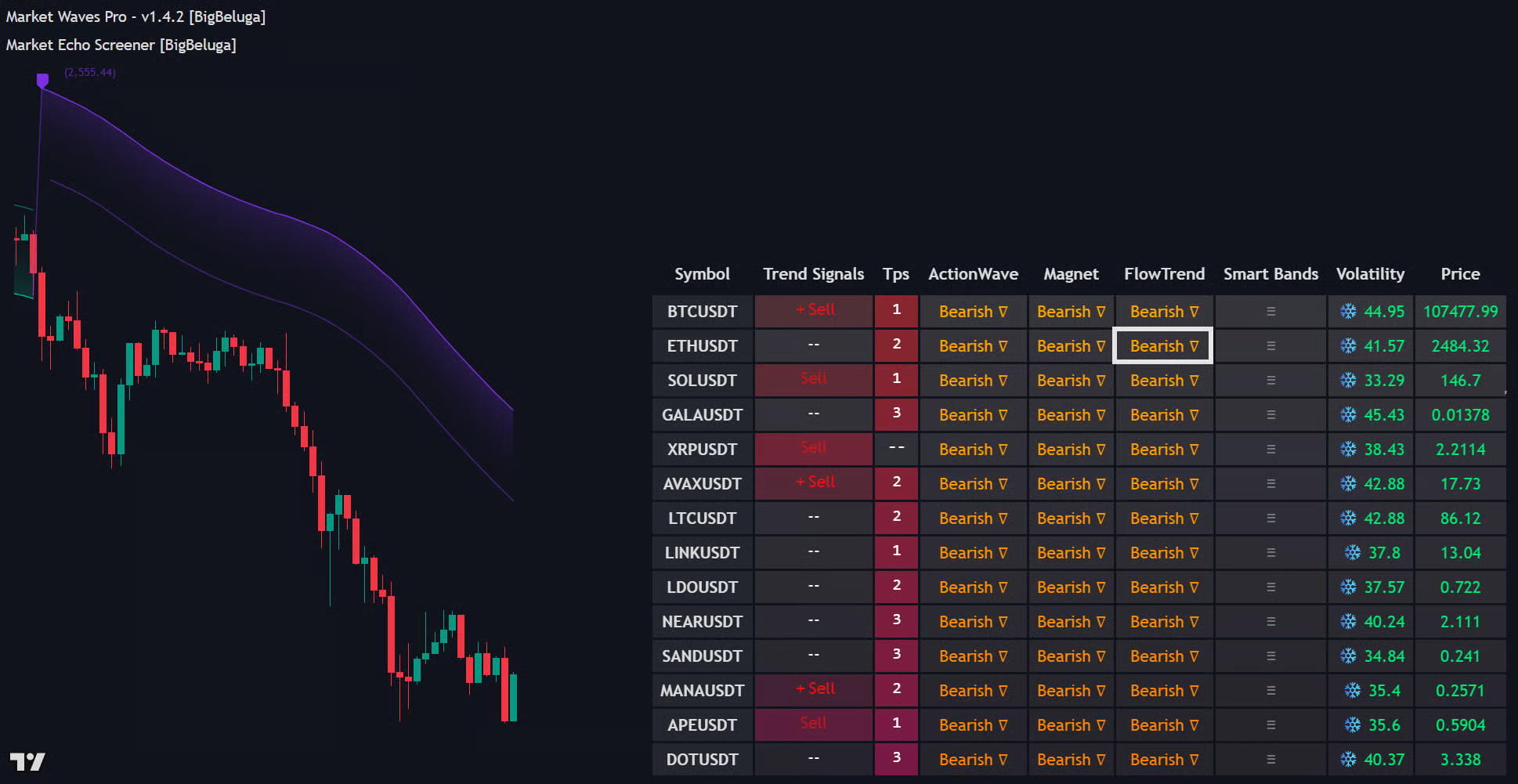Screen dimensions: 1518x784
Task: Click the '+ Sell' signal for BTCUSDT
Action: 815,310
